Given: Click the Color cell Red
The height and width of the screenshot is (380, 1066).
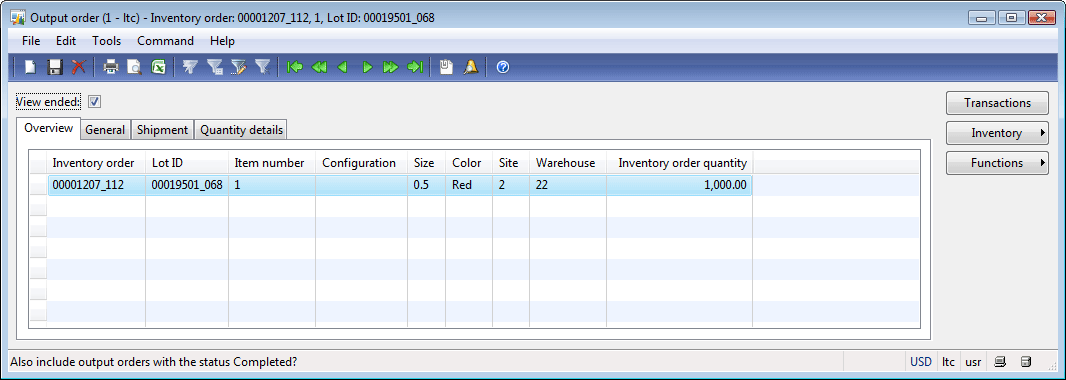Looking at the screenshot, I should 468,185.
